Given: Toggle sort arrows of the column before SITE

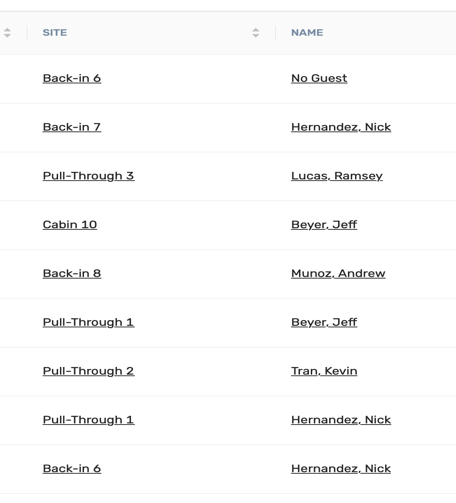Looking at the screenshot, I should (7, 33).
